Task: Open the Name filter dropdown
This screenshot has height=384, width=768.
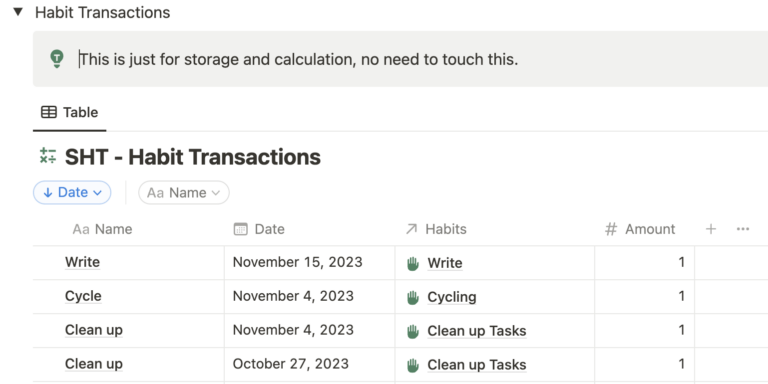Action: (184, 192)
